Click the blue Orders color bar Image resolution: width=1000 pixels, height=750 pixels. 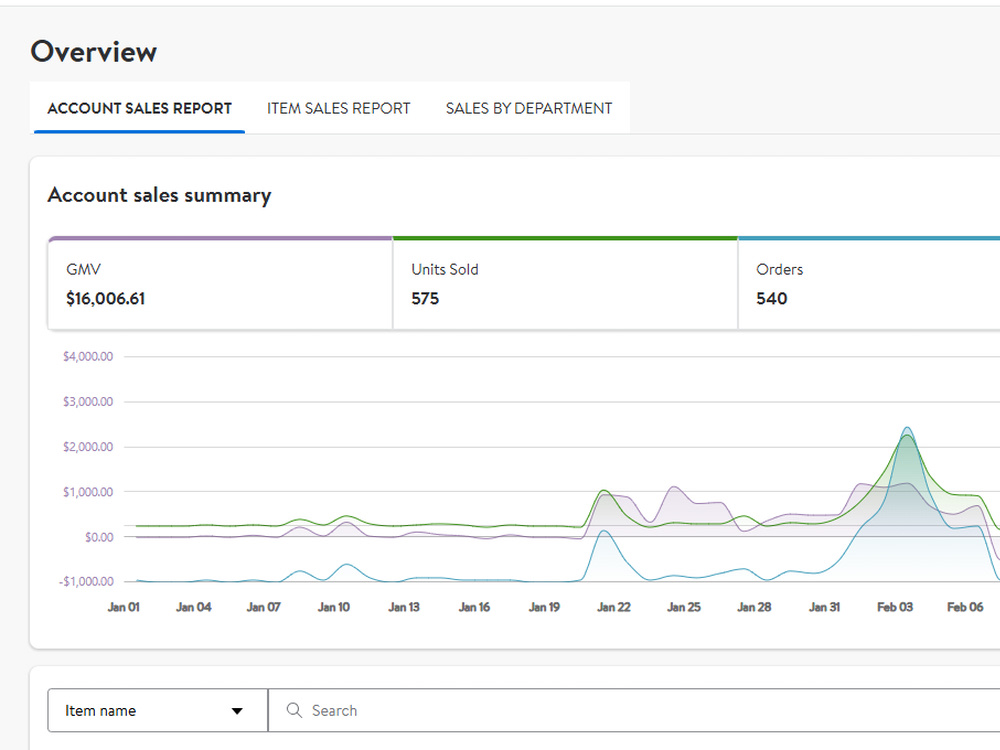pos(869,239)
